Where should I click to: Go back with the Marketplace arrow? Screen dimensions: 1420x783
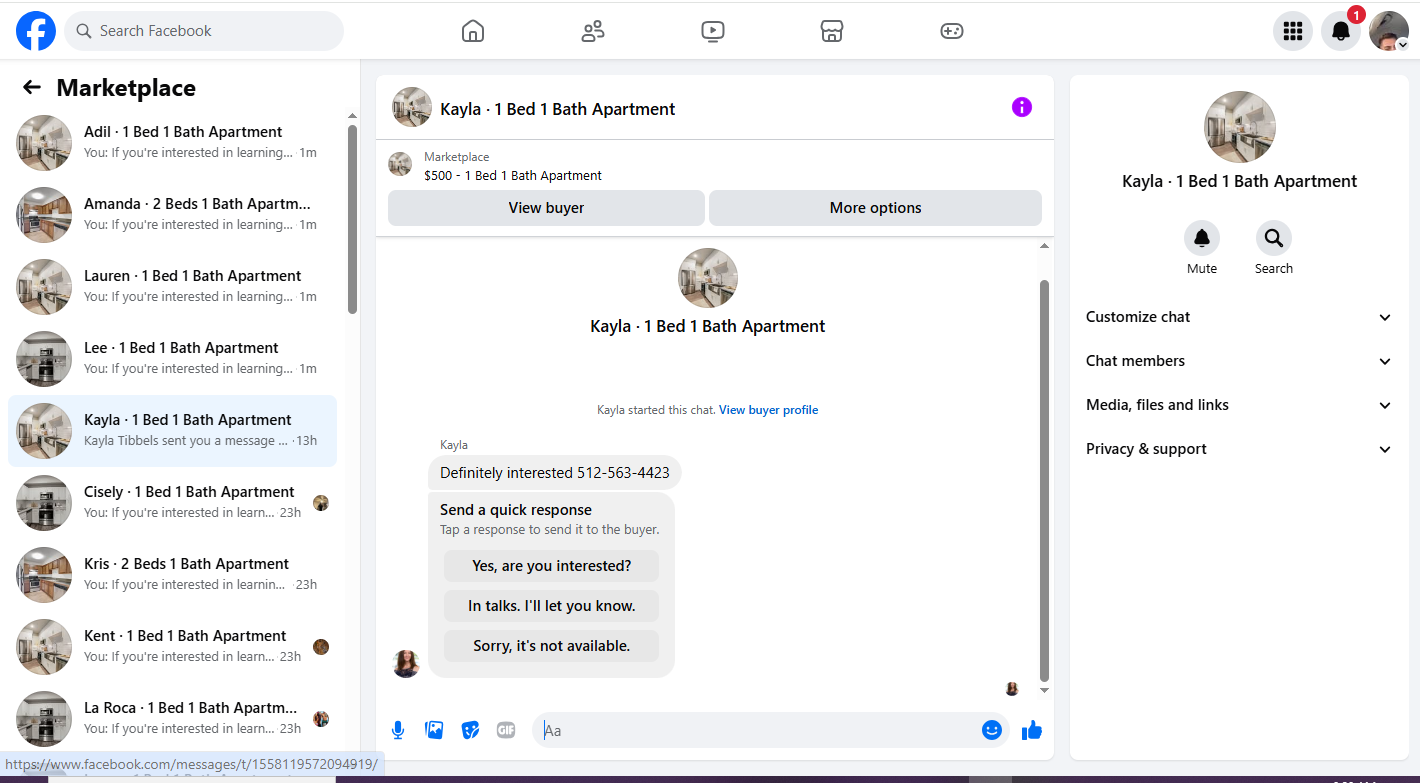[x=32, y=88]
